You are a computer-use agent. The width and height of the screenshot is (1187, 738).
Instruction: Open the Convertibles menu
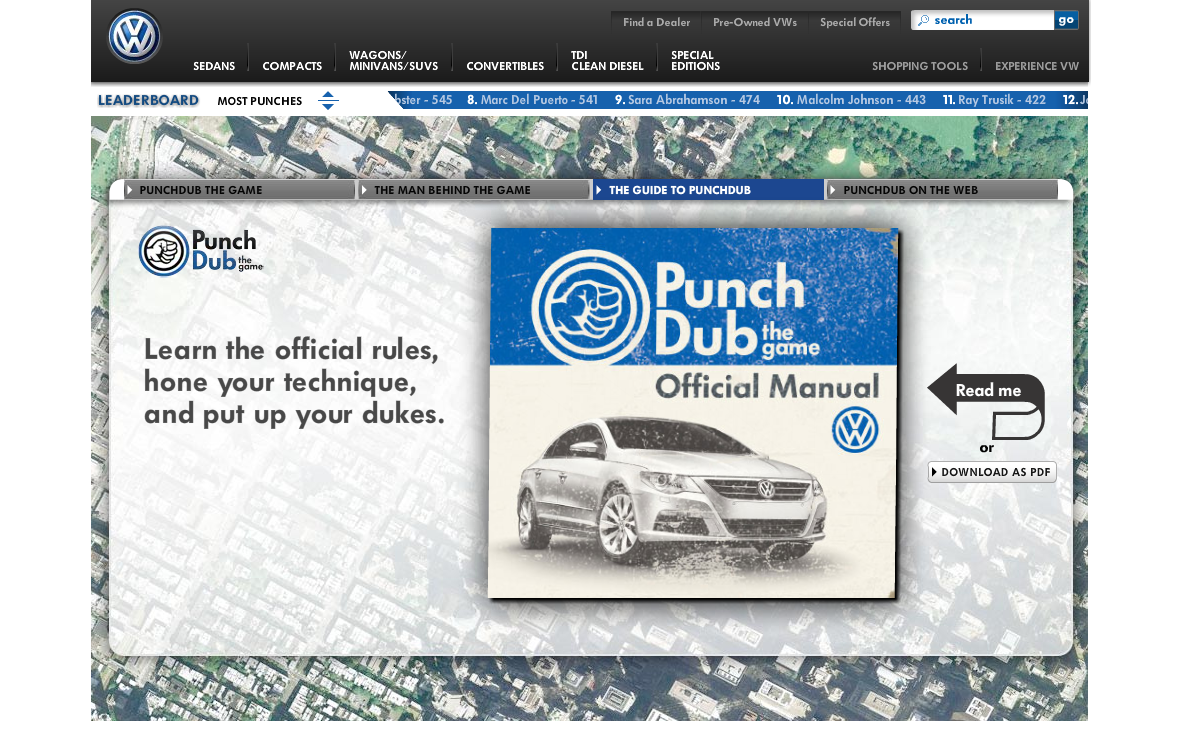pos(505,66)
